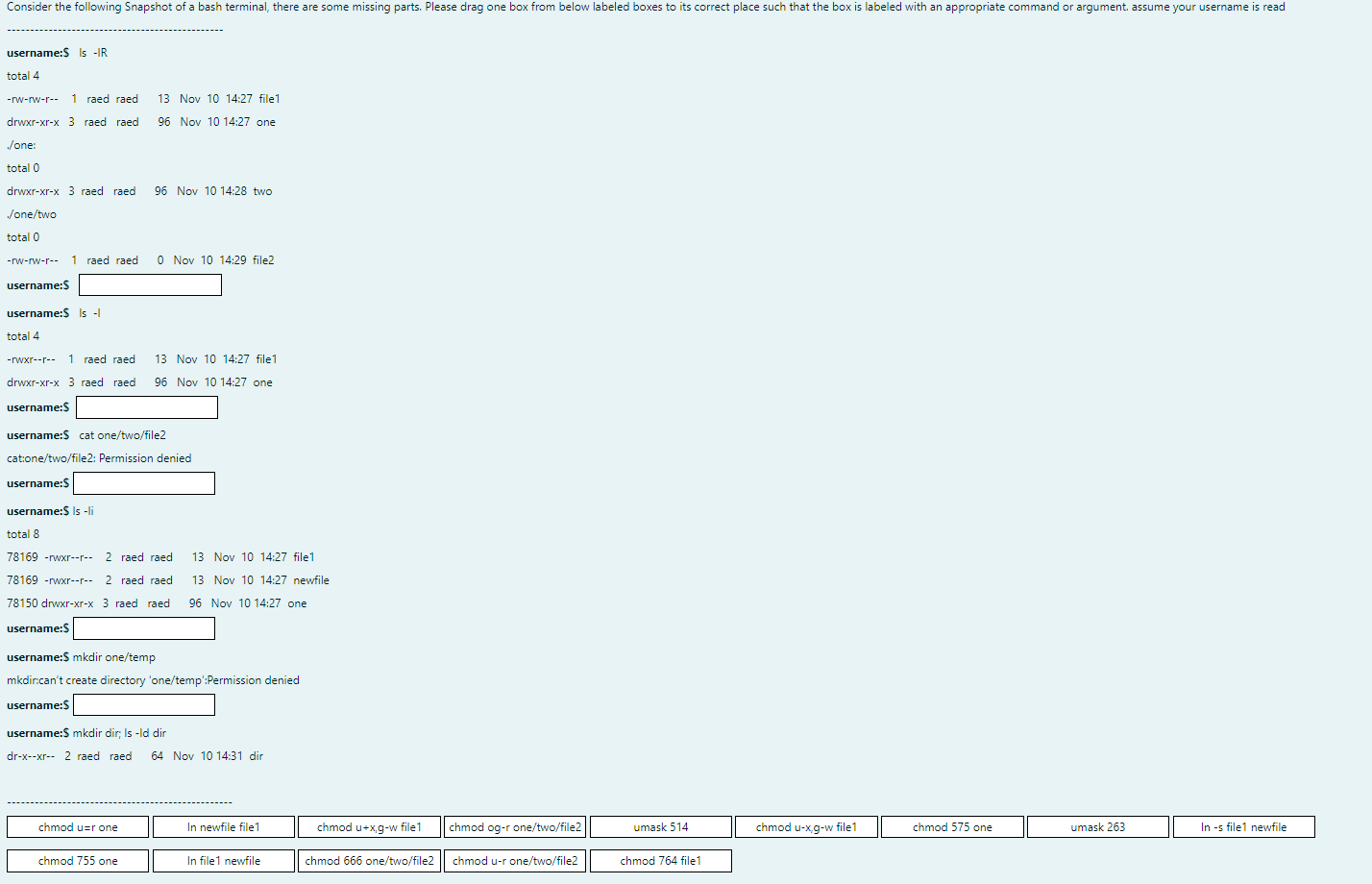Click the blank box below the ls -li output

[143, 627]
